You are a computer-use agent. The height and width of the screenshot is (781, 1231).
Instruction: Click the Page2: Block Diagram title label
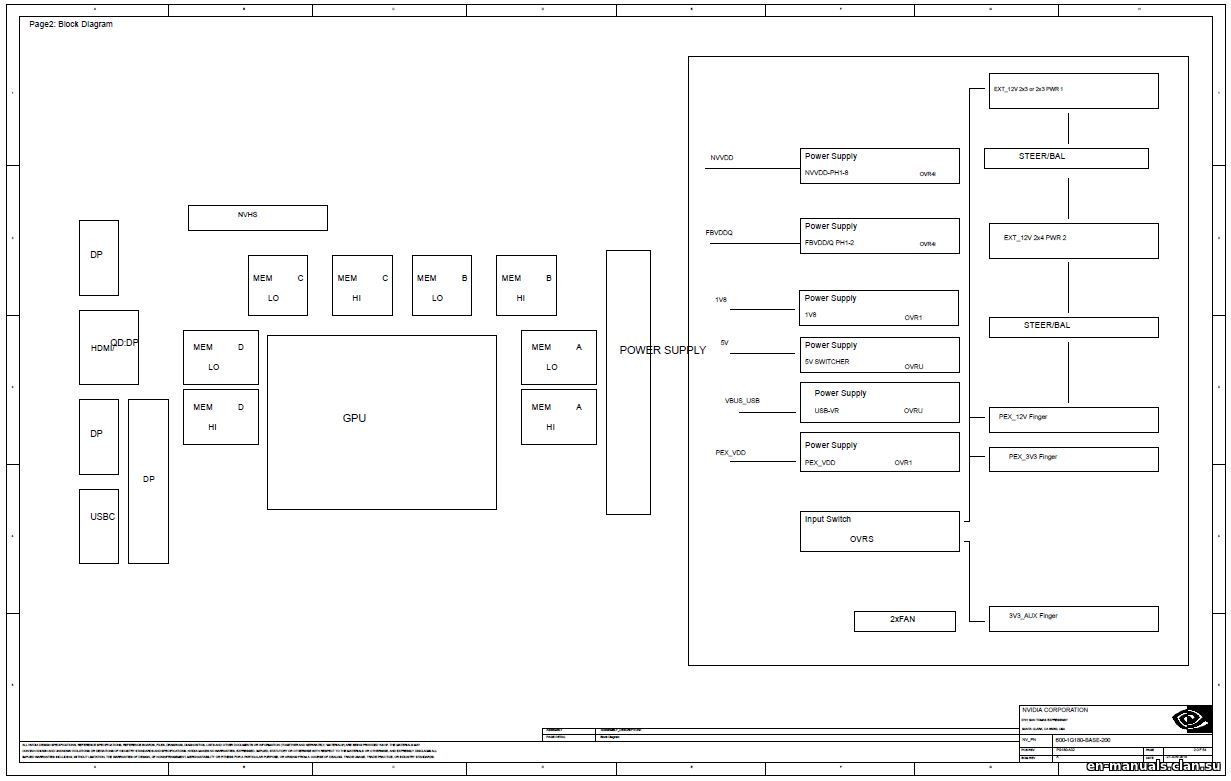point(70,23)
